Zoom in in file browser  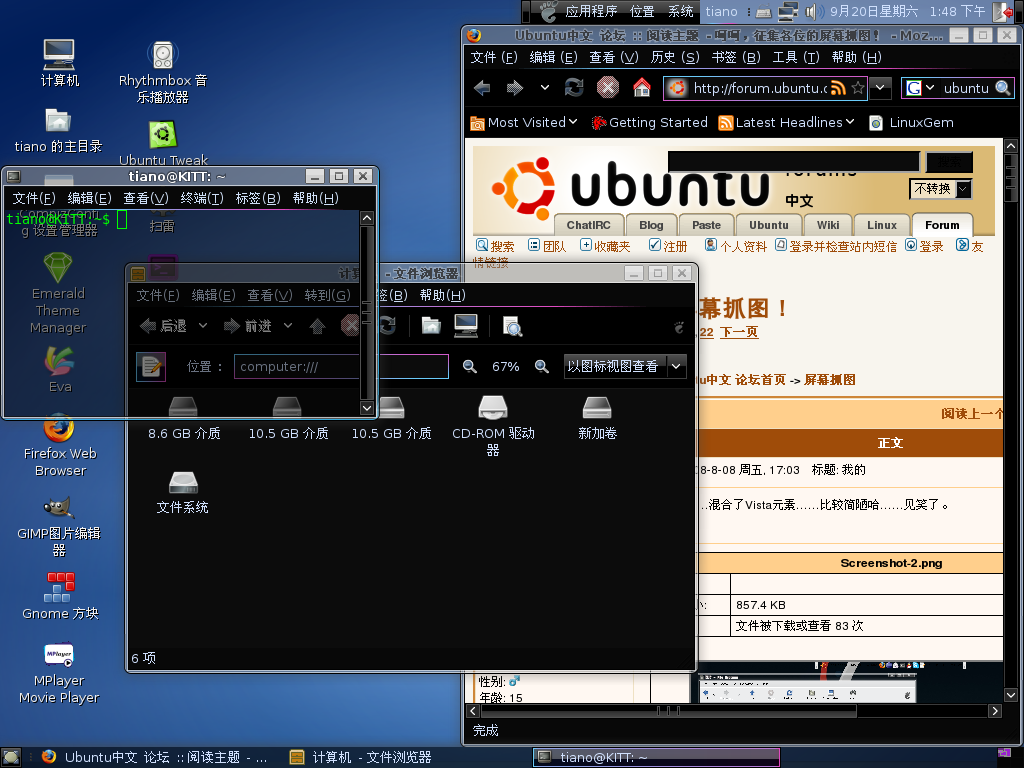click(541, 366)
